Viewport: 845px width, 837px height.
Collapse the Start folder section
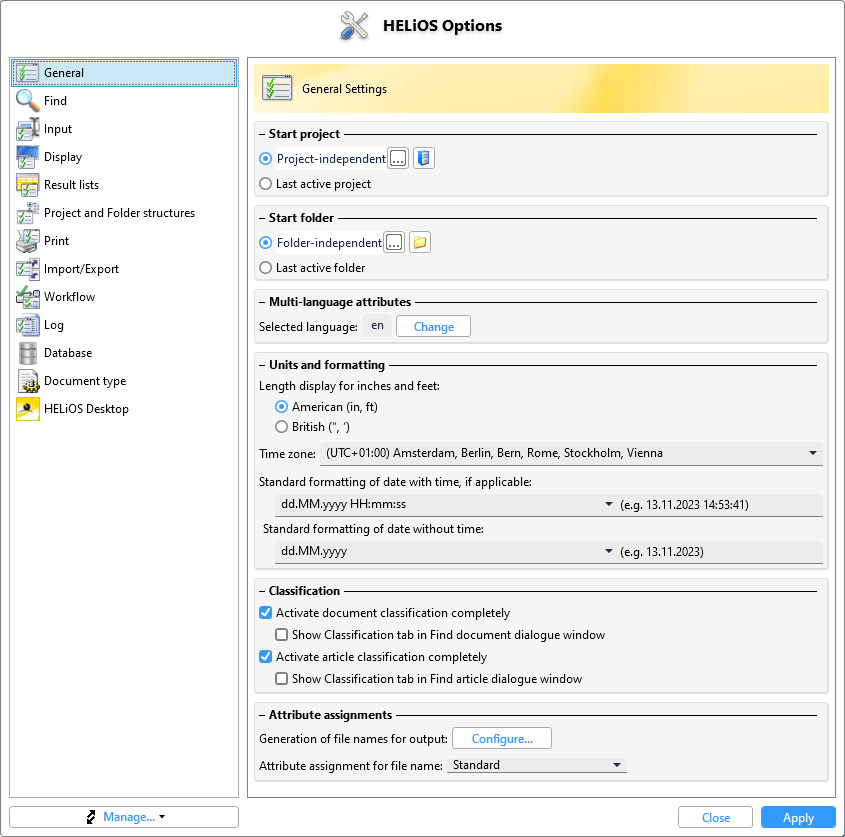(x=262, y=218)
